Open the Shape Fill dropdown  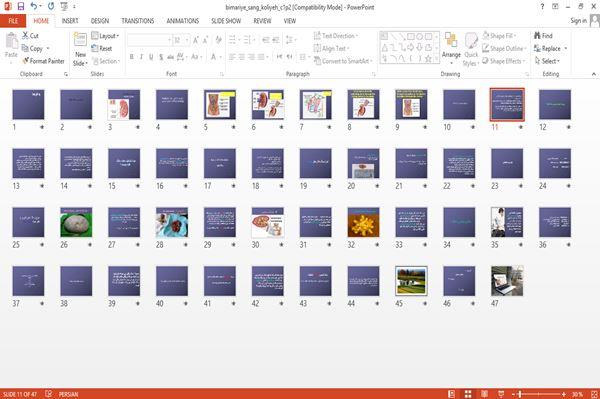click(x=500, y=36)
